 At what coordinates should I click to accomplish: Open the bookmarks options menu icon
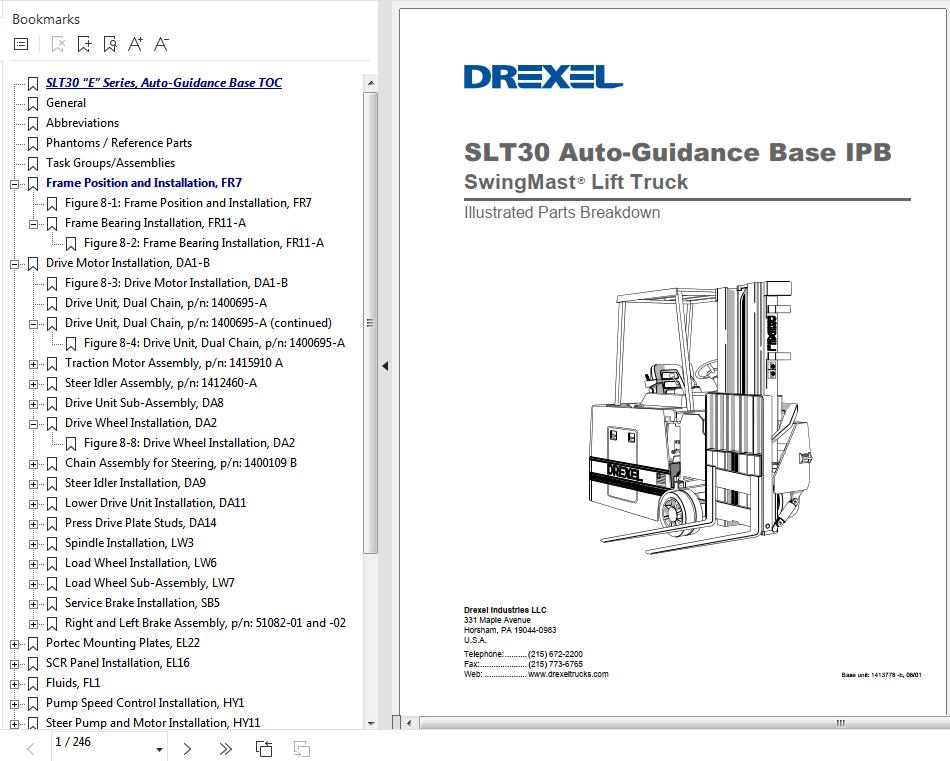click(21, 44)
